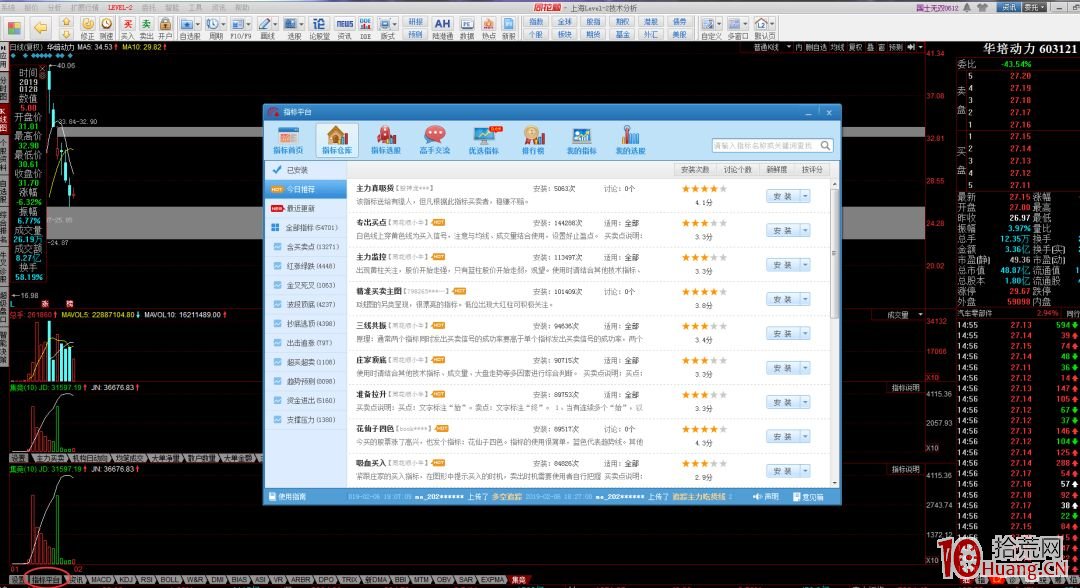This screenshot has height=588, width=1080.
Task: Click the colorful four-square home icon
Action: tap(14, 28)
